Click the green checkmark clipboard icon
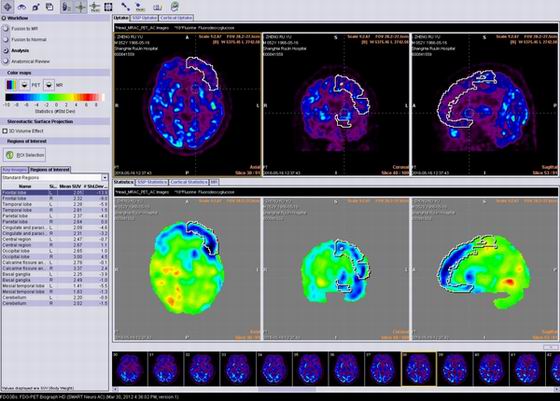Image resolution: width=560 pixels, height=401 pixels. coord(174,6)
